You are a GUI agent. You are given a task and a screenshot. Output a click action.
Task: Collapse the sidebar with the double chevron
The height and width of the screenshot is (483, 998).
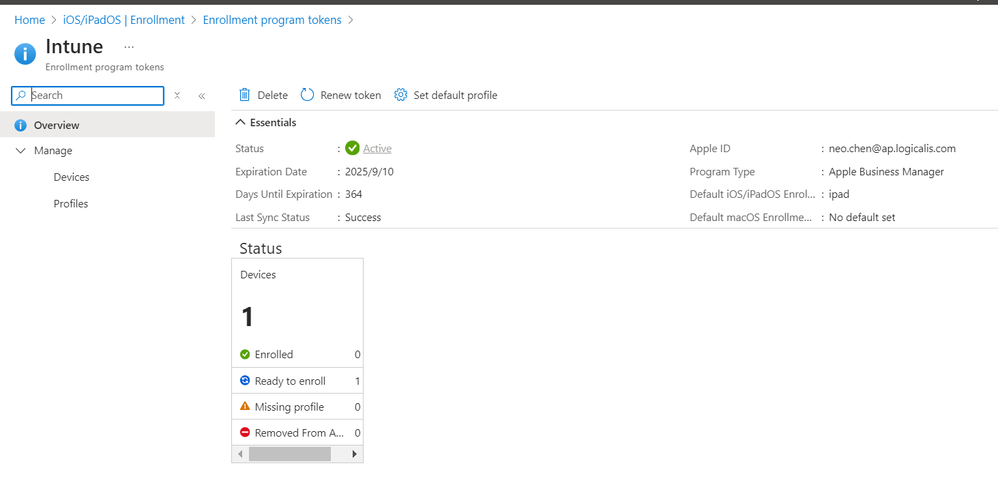(x=202, y=96)
